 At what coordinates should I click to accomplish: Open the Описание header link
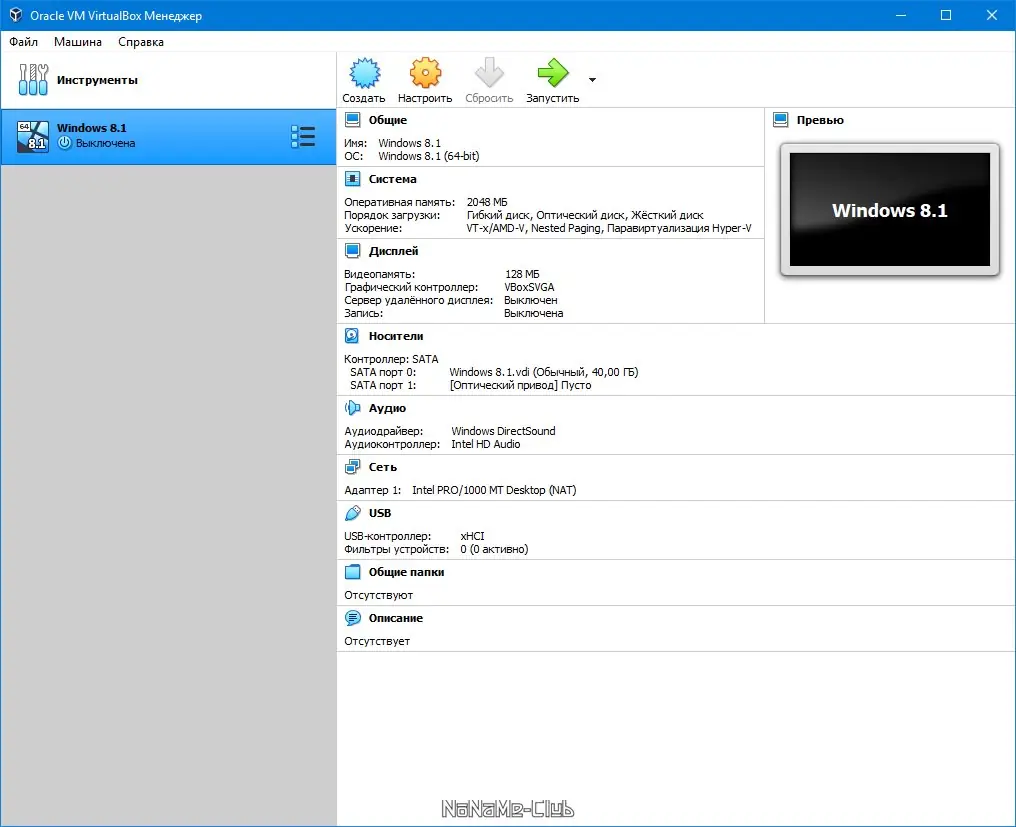(396, 618)
